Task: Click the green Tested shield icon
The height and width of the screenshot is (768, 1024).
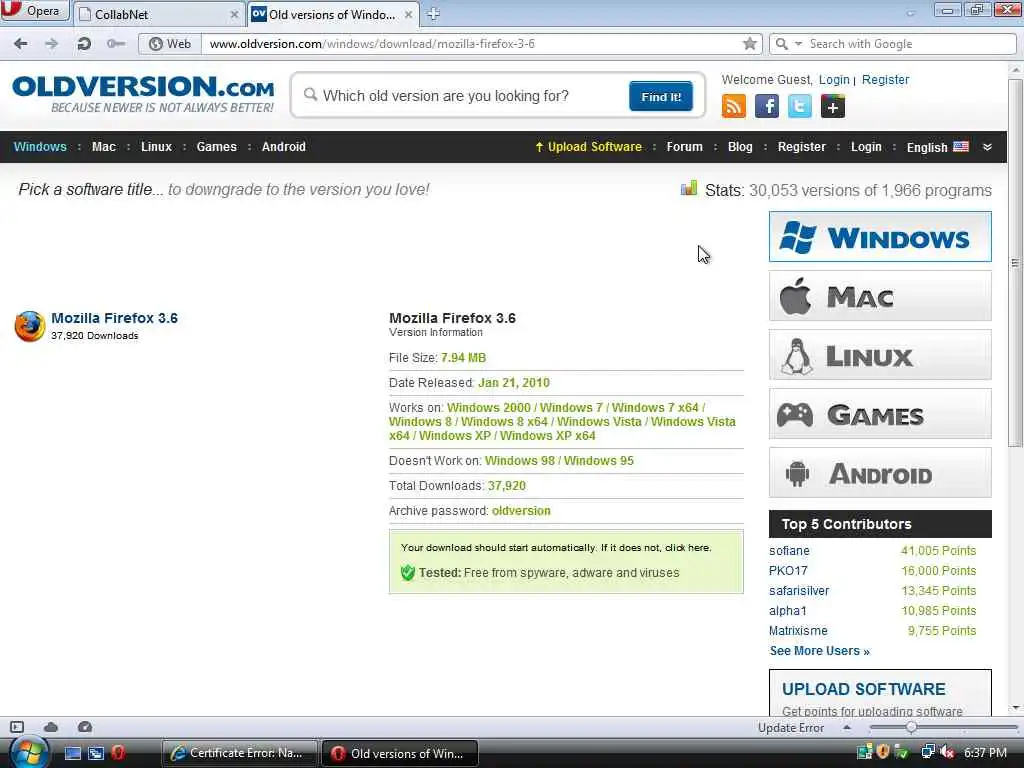Action: (x=408, y=573)
